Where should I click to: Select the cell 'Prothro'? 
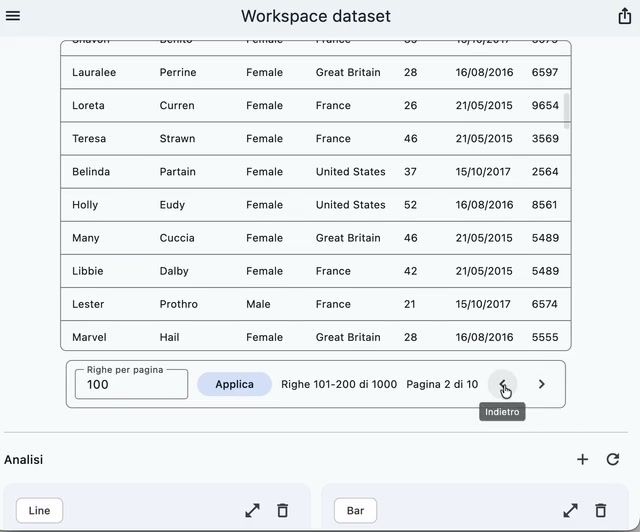pyautogui.click(x=178, y=304)
